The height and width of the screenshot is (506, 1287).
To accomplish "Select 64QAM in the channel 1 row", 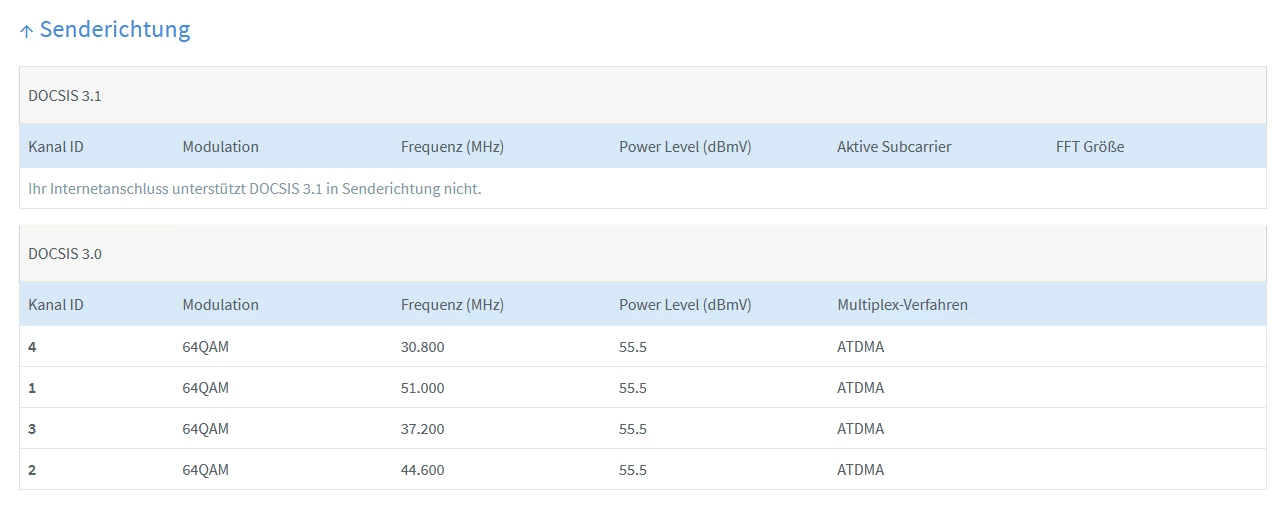I will click(x=205, y=388).
